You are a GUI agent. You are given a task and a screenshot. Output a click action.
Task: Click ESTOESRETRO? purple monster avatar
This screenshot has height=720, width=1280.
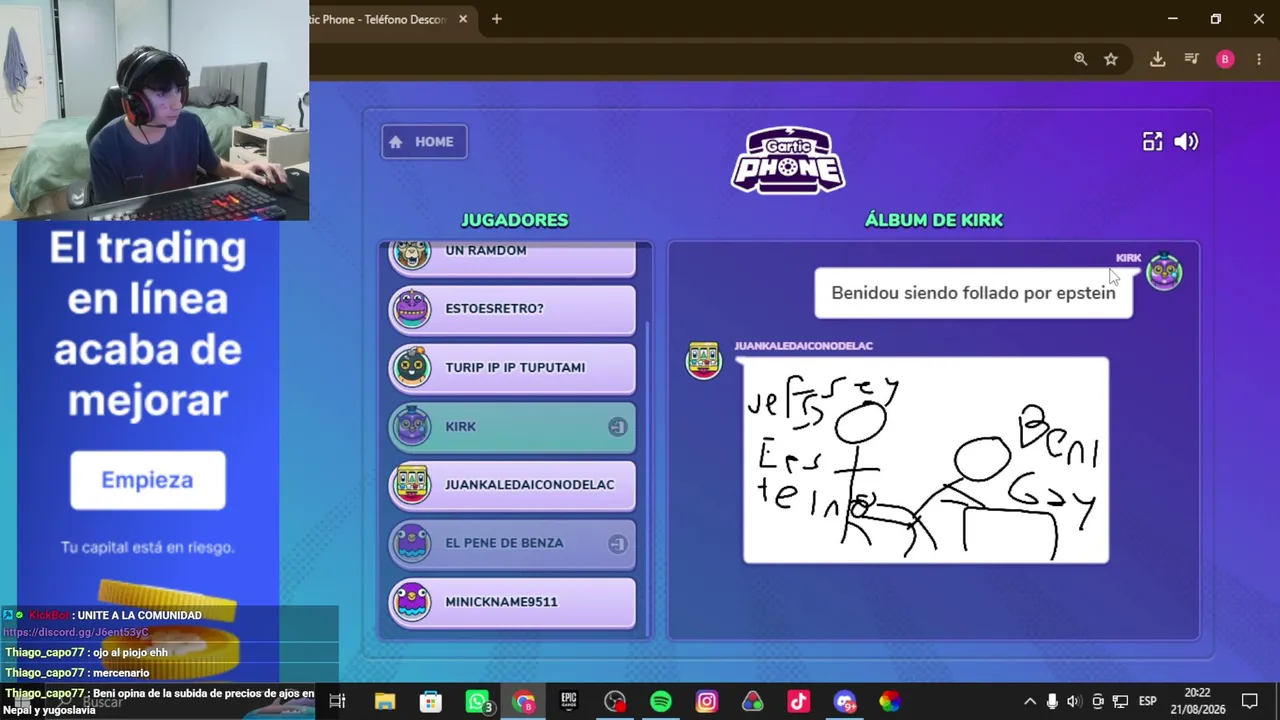coord(412,309)
